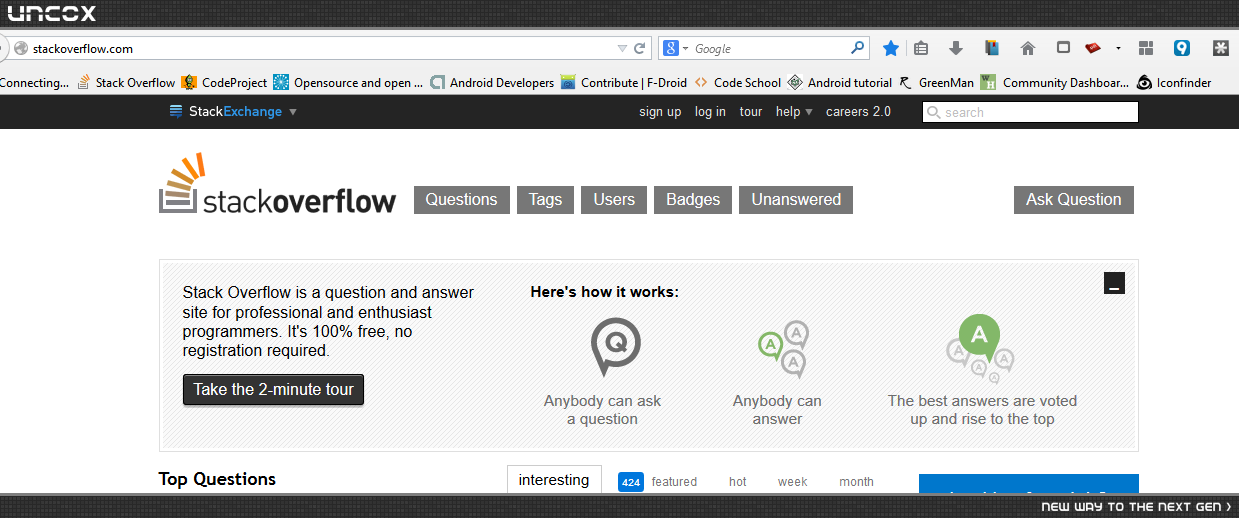Click the globe site identity icon

click(x=21, y=48)
